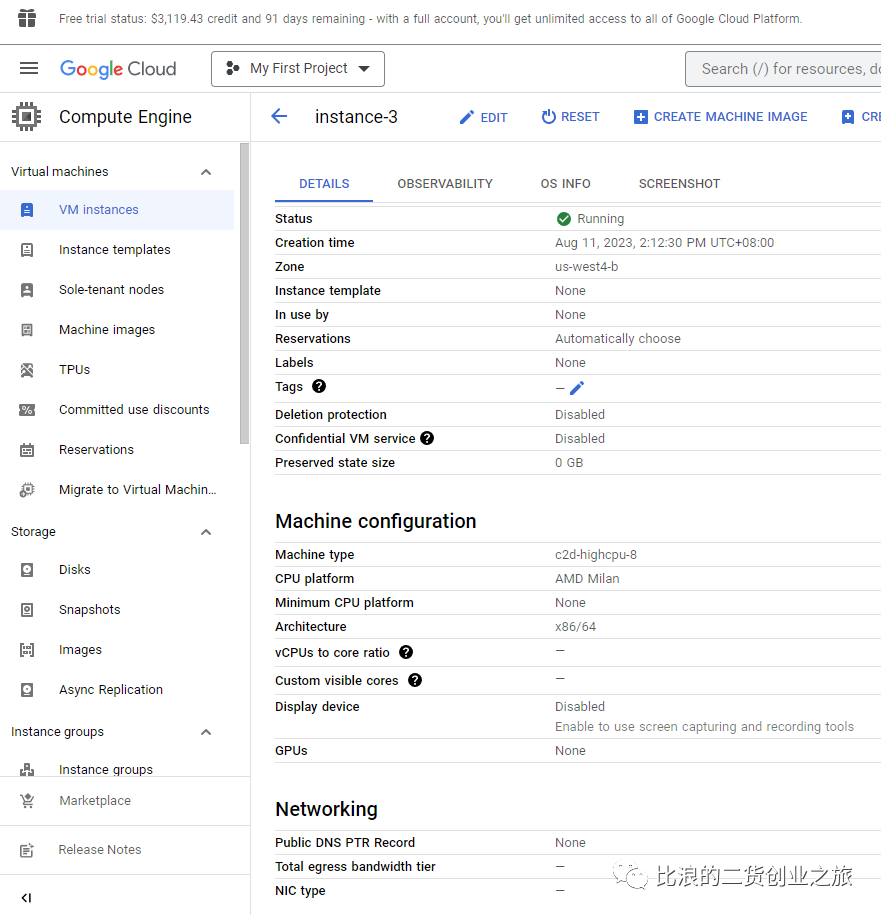Click the sidebar vertical scrollbar
This screenshot has height=915, width=881.
[244, 294]
